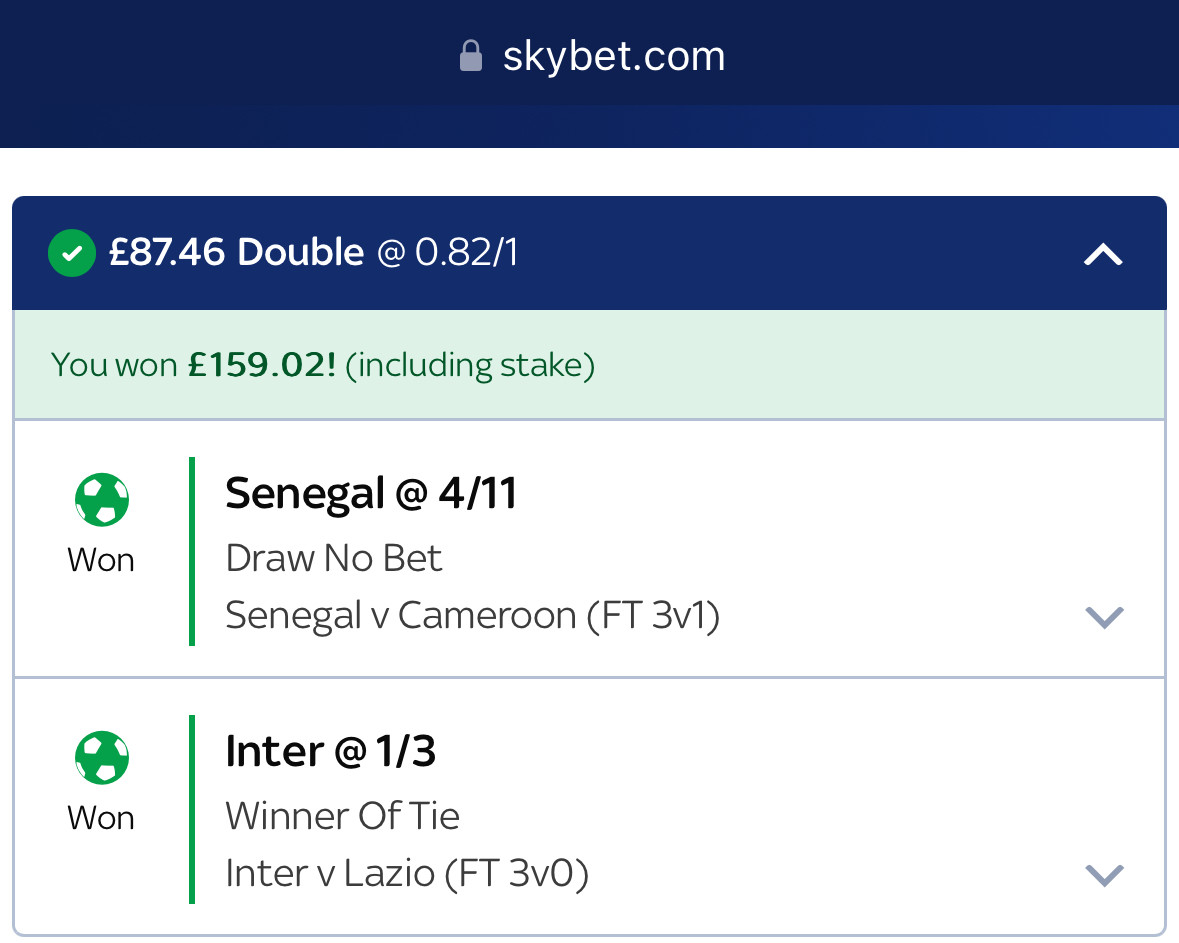The height and width of the screenshot is (943, 1179).
Task: Click the Won label under Senegal's football icon
Action: click(101, 560)
